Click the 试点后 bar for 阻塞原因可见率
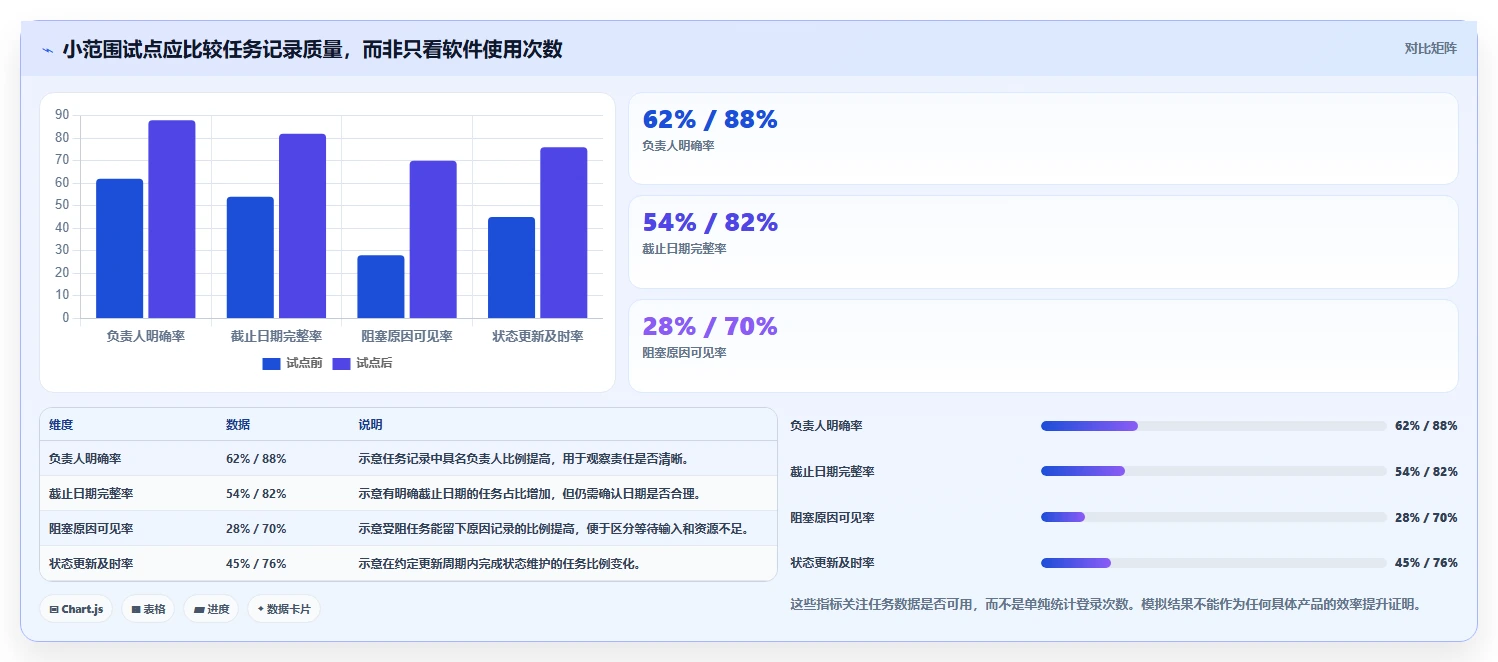 tap(433, 239)
